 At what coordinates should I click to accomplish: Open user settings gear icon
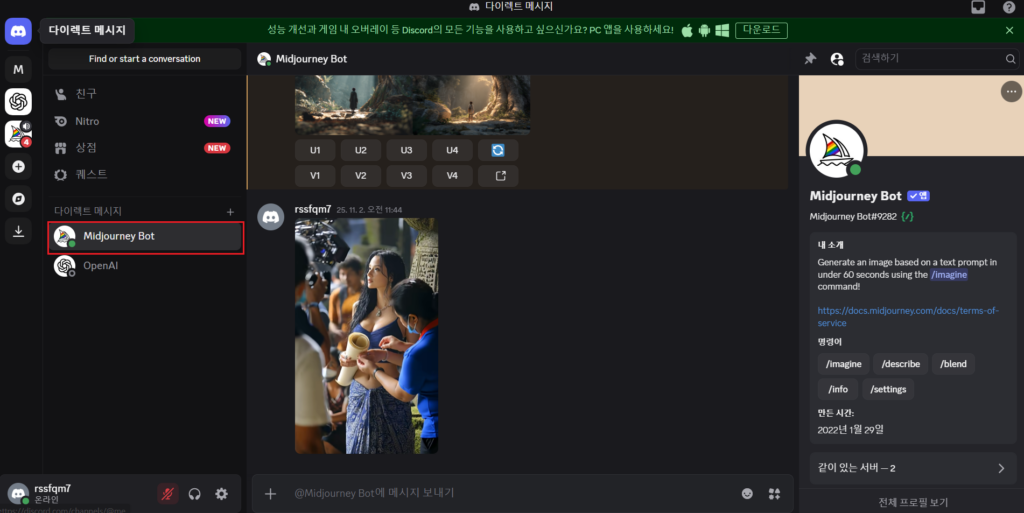[221, 493]
